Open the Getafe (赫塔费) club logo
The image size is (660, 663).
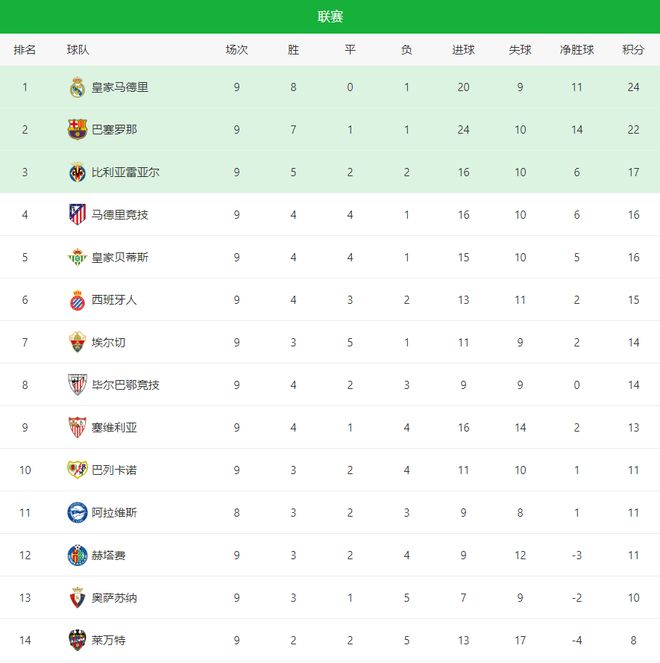tap(77, 555)
